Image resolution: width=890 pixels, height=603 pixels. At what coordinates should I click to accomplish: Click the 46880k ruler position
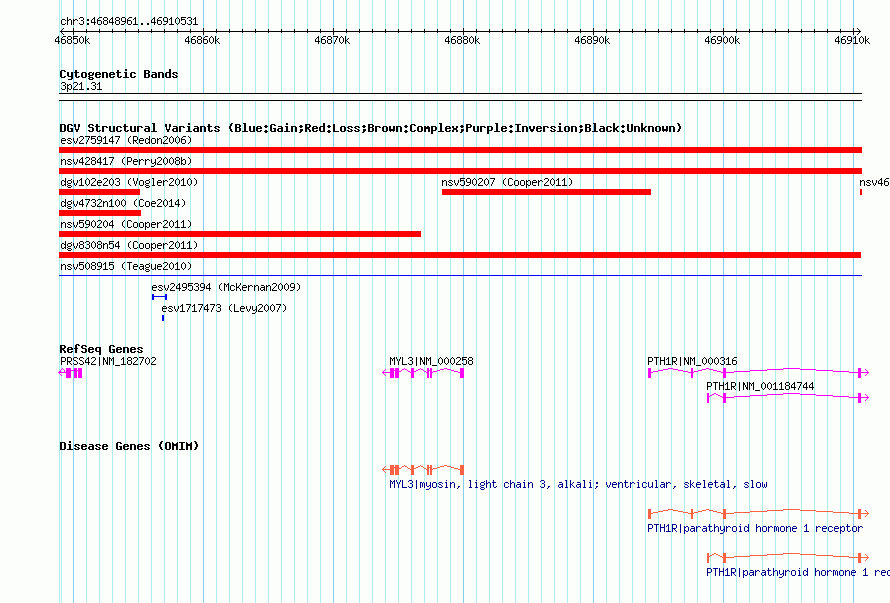(462, 40)
